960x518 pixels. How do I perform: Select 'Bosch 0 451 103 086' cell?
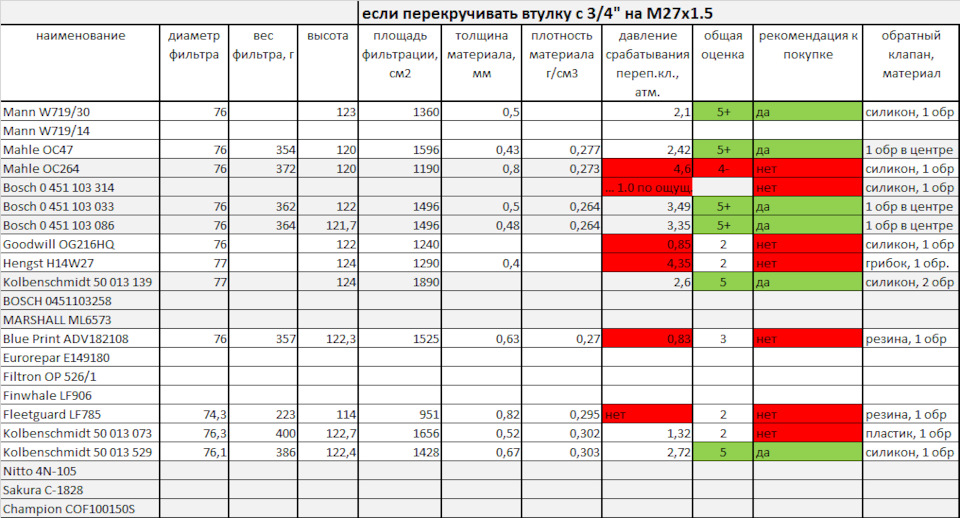click(80, 225)
